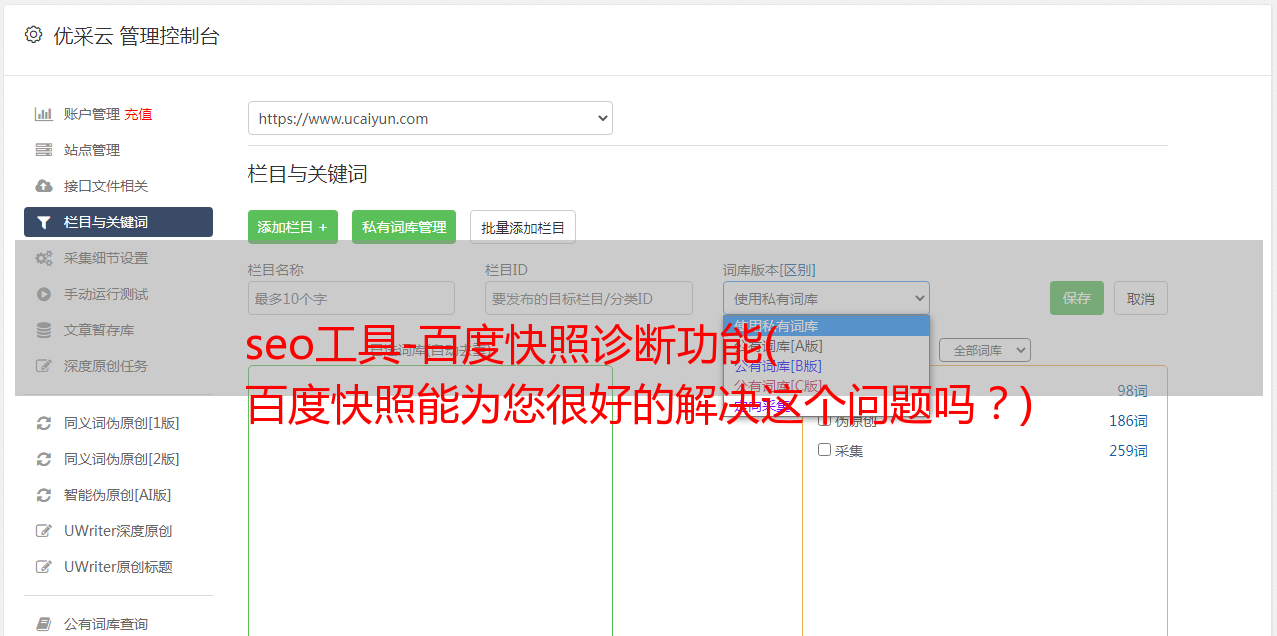Tick the 采集 checkbox
Screen dimensions: 1277x636
click(x=825, y=450)
